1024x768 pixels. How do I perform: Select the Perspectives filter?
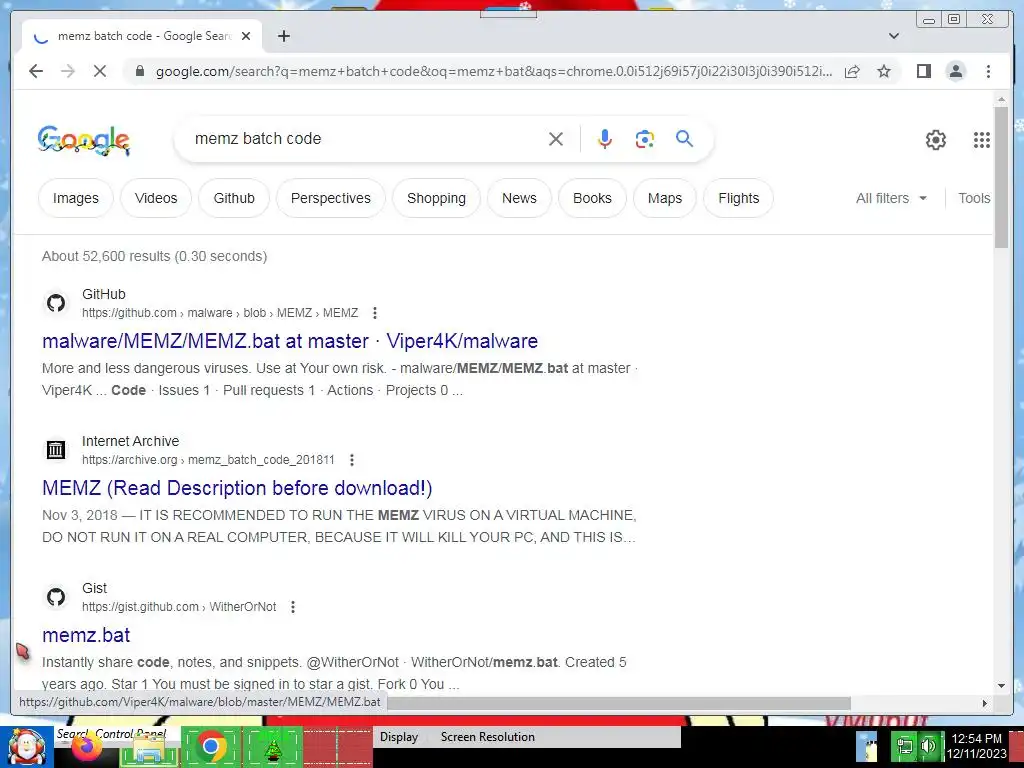330,198
